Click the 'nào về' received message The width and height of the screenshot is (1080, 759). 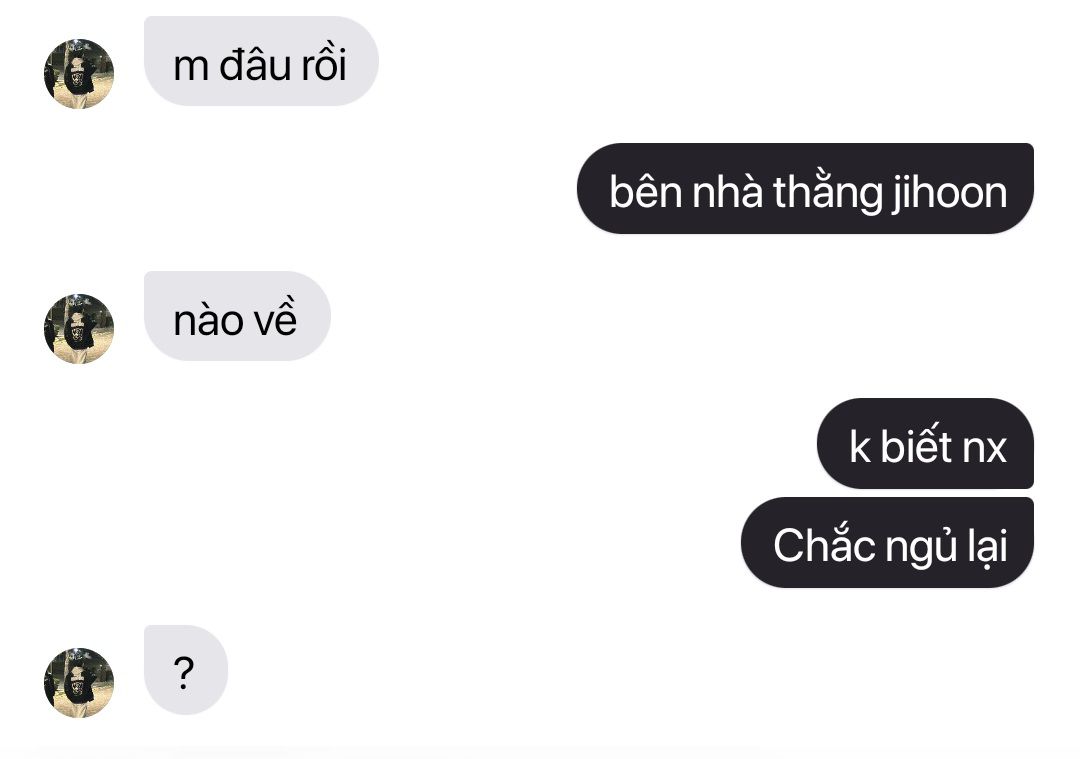[x=237, y=316]
